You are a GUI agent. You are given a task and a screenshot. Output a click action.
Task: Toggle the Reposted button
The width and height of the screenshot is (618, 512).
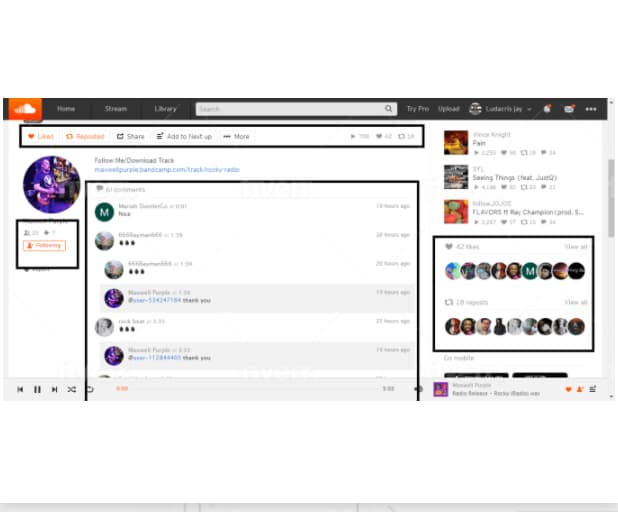tap(85, 136)
